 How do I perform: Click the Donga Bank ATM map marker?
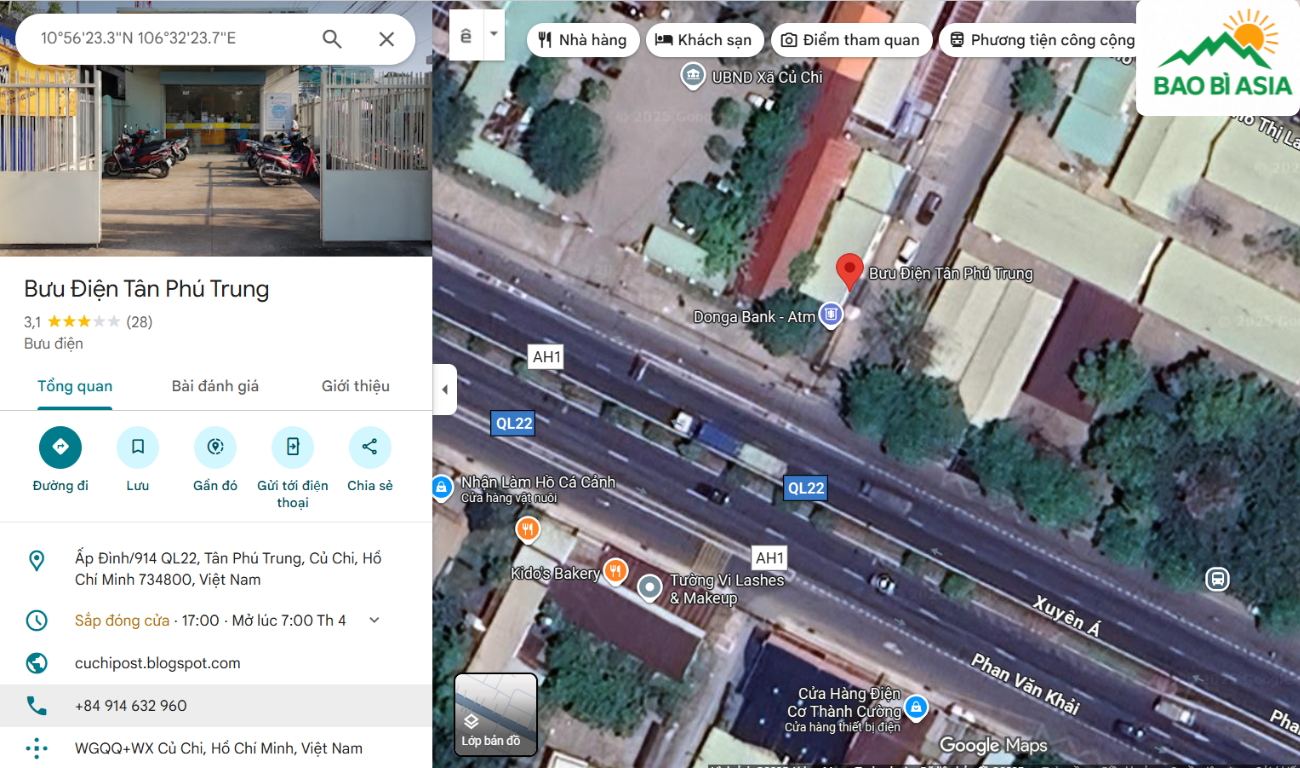(829, 316)
